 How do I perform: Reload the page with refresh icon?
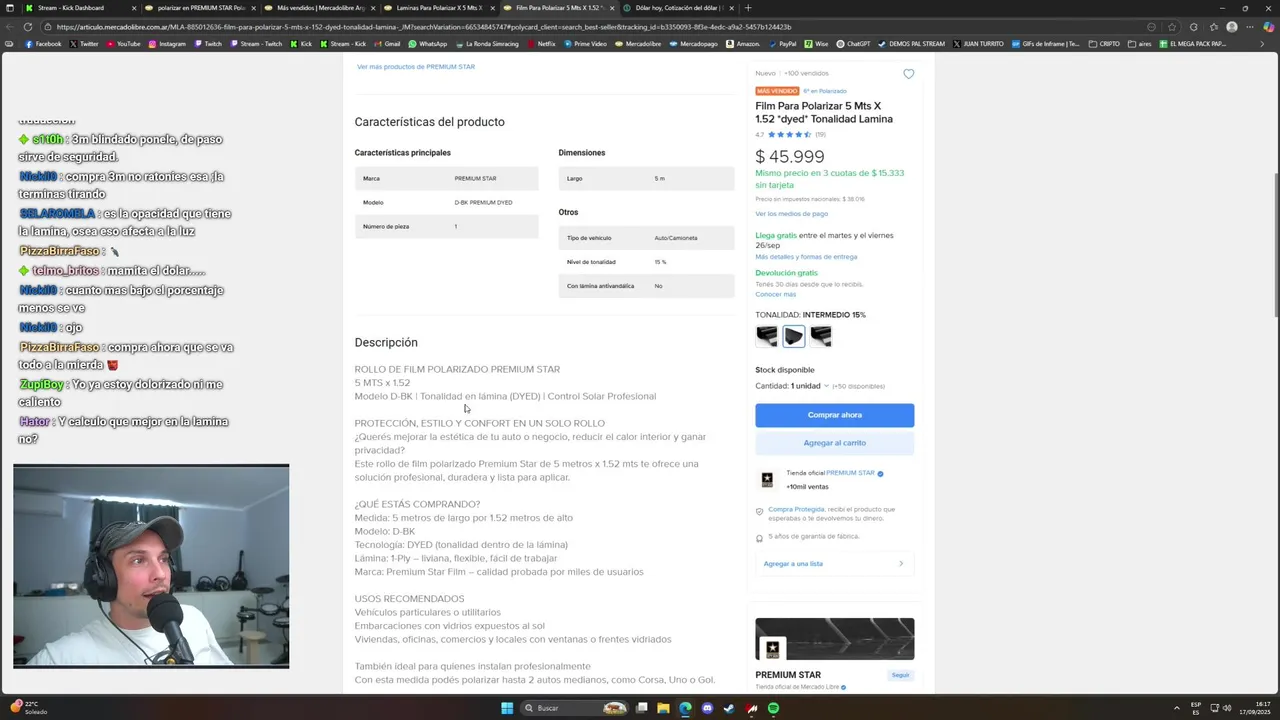coord(28,27)
